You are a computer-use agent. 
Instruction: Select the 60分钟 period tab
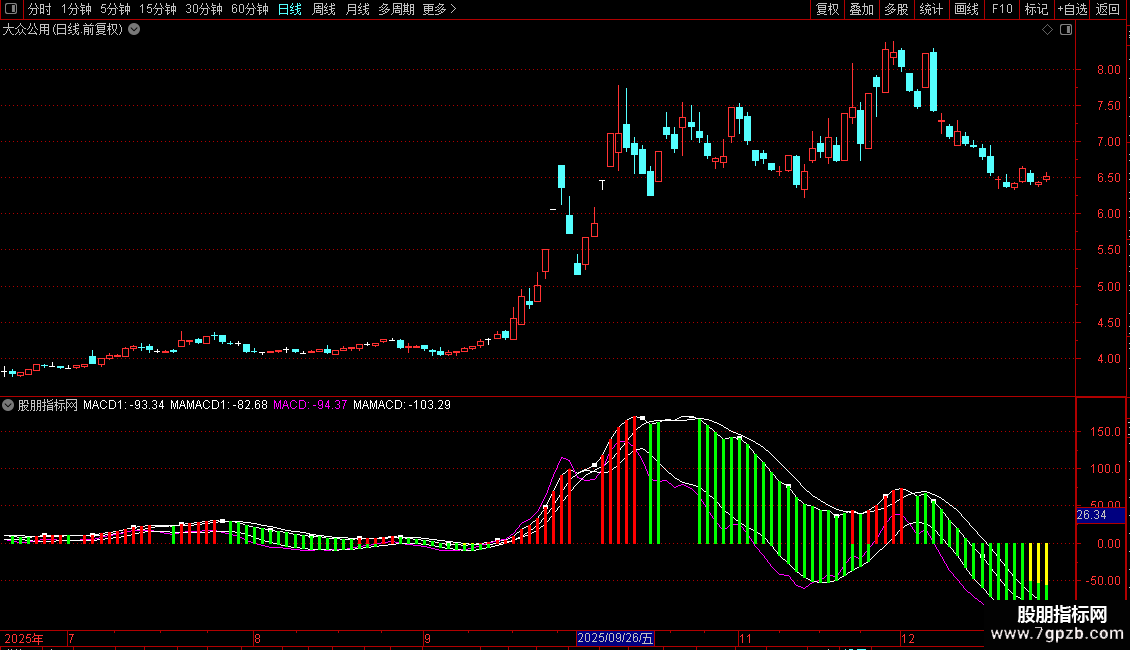coord(250,9)
